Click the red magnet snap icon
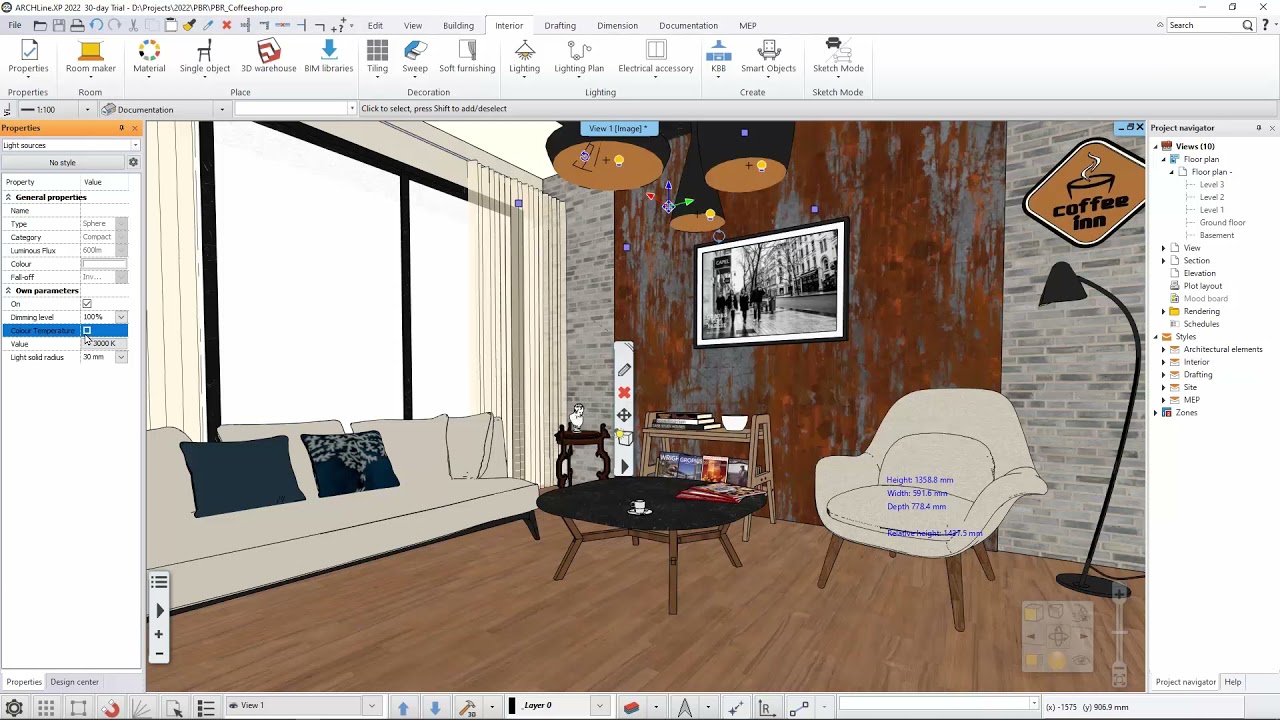 pos(110,708)
